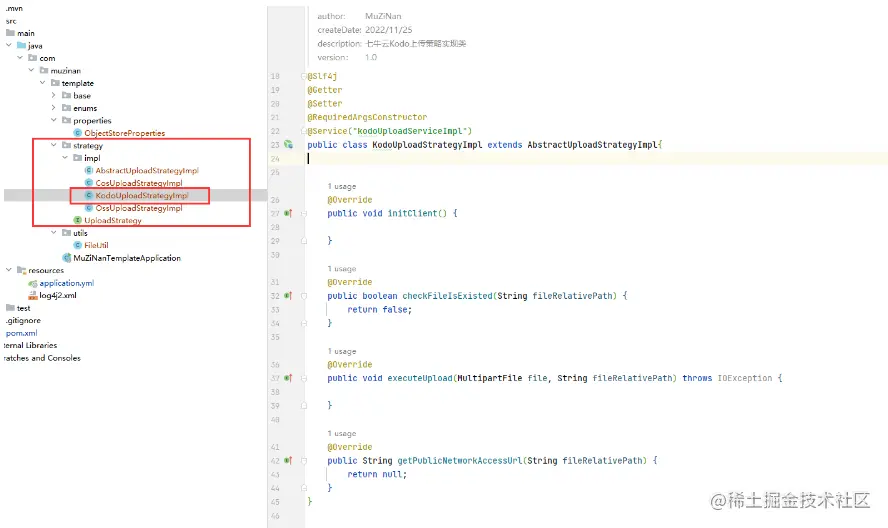Image resolution: width=888 pixels, height=528 pixels.
Task: Click class icon beside OssUploadStrategyImpl
Action: pos(88,208)
